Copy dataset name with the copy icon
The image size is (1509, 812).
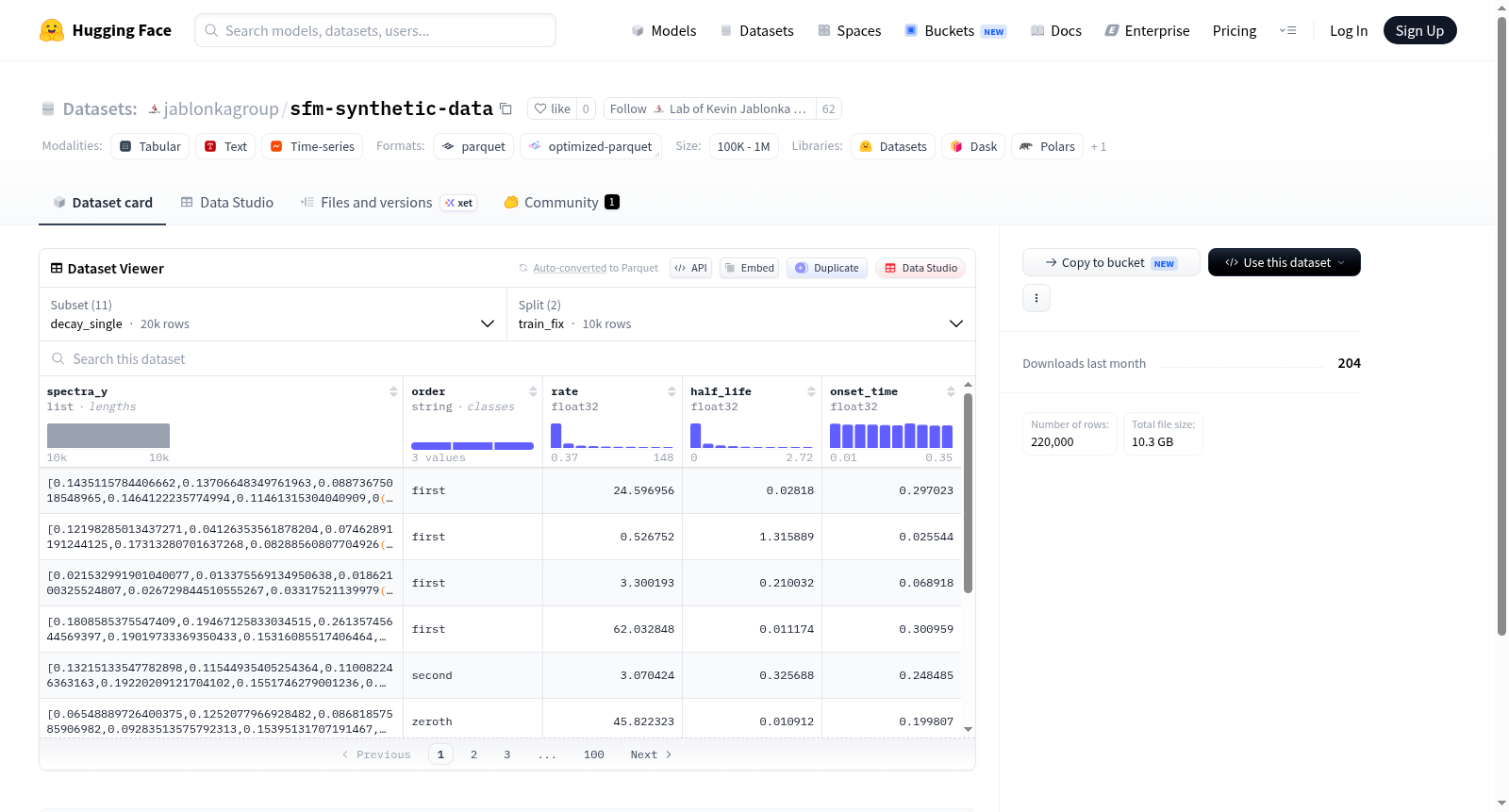coord(506,108)
